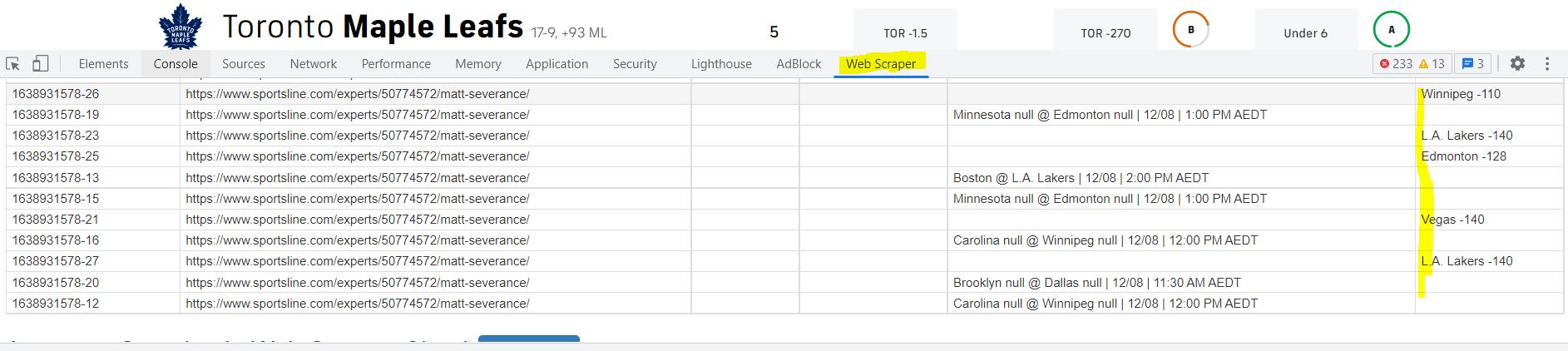This screenshot has width=1568, height=351.
Task: Open the DevTools three-dot menu
Action: [1547, 63]
